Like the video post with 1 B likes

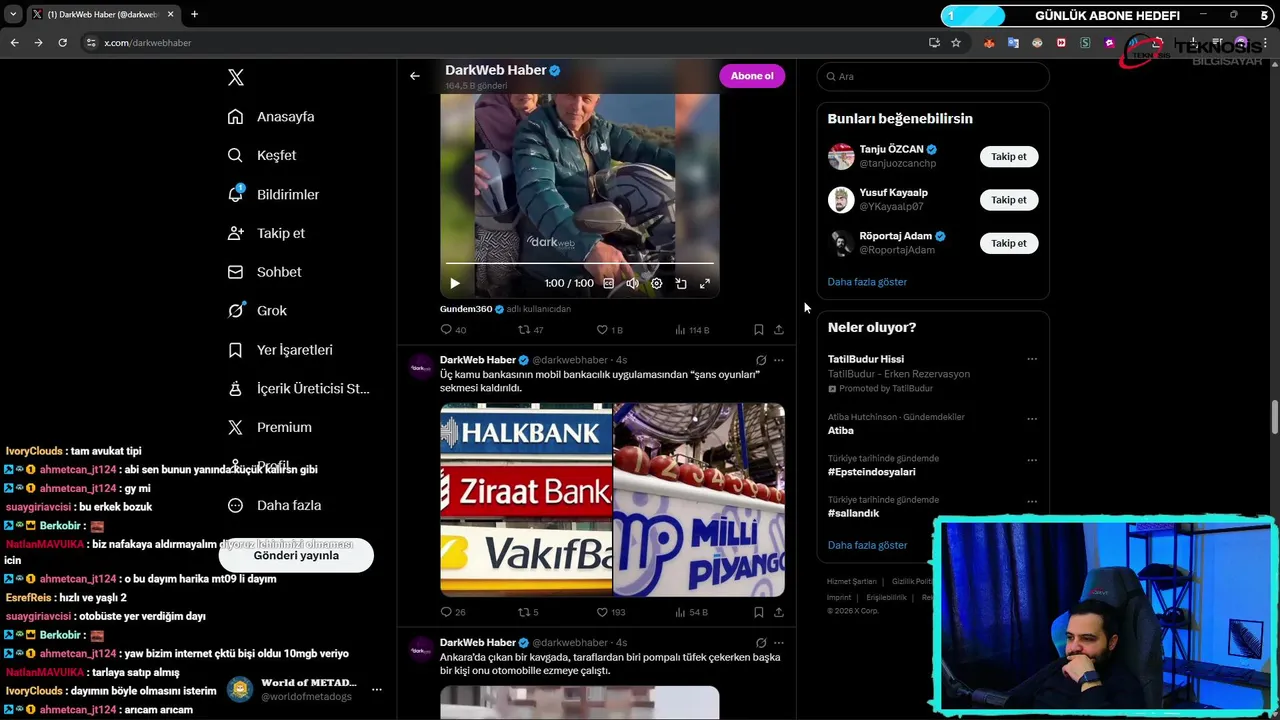click(609, 330)
